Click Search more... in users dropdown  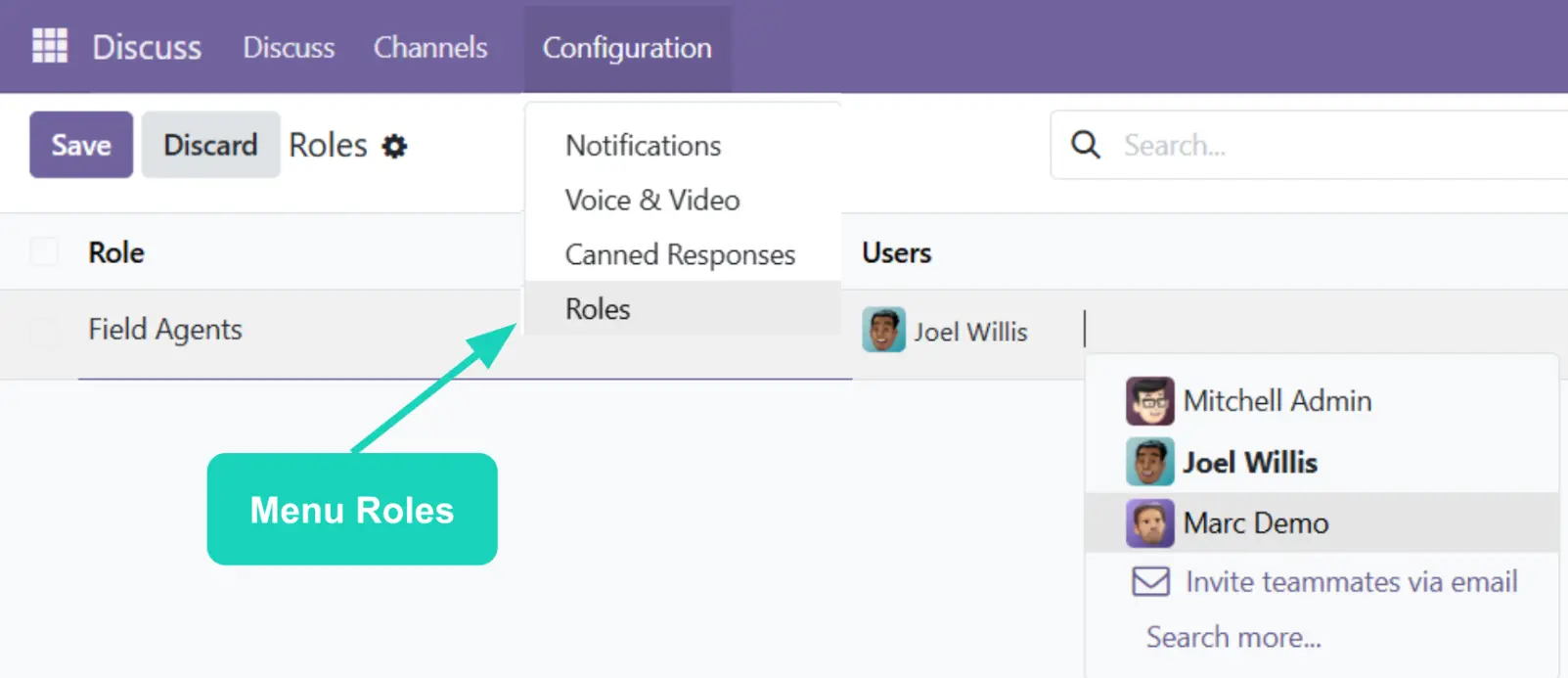pos(1233,638)
